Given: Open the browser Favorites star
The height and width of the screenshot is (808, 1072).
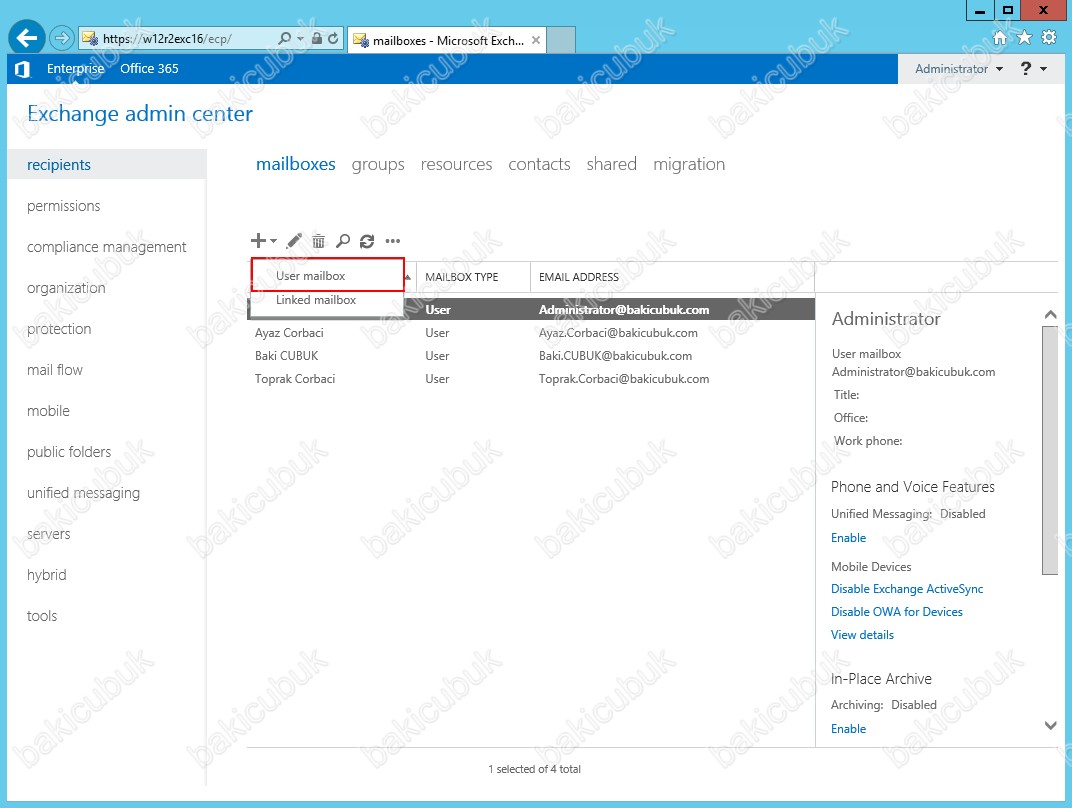Looking at the screenshot, I should (x=1024, y=38).
